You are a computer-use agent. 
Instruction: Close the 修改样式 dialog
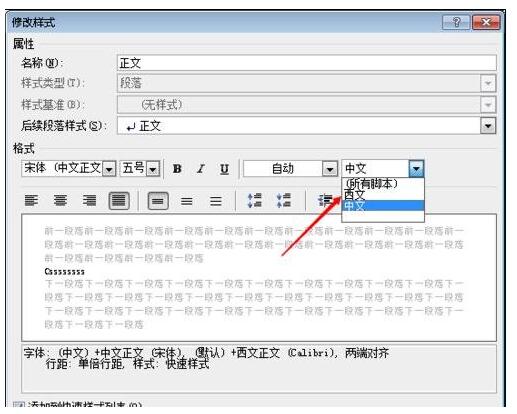pos(486,22)
